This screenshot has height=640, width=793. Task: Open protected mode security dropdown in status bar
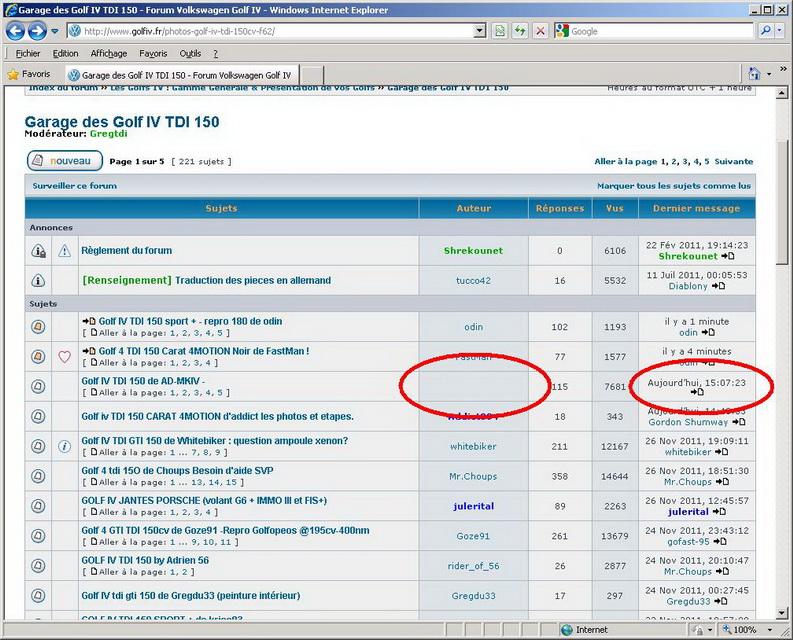[x=710, y=630]
